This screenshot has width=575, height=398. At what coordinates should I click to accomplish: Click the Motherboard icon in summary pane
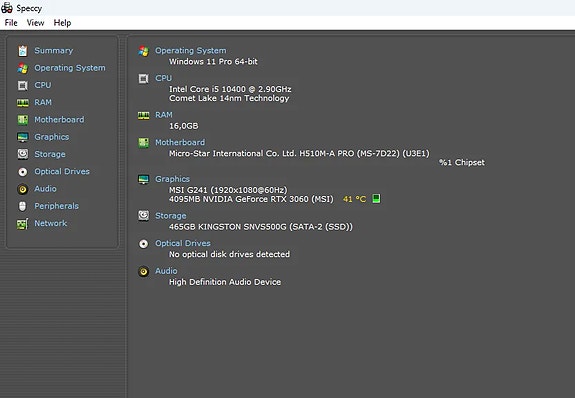pyautogui.click(x=143, y=143)
